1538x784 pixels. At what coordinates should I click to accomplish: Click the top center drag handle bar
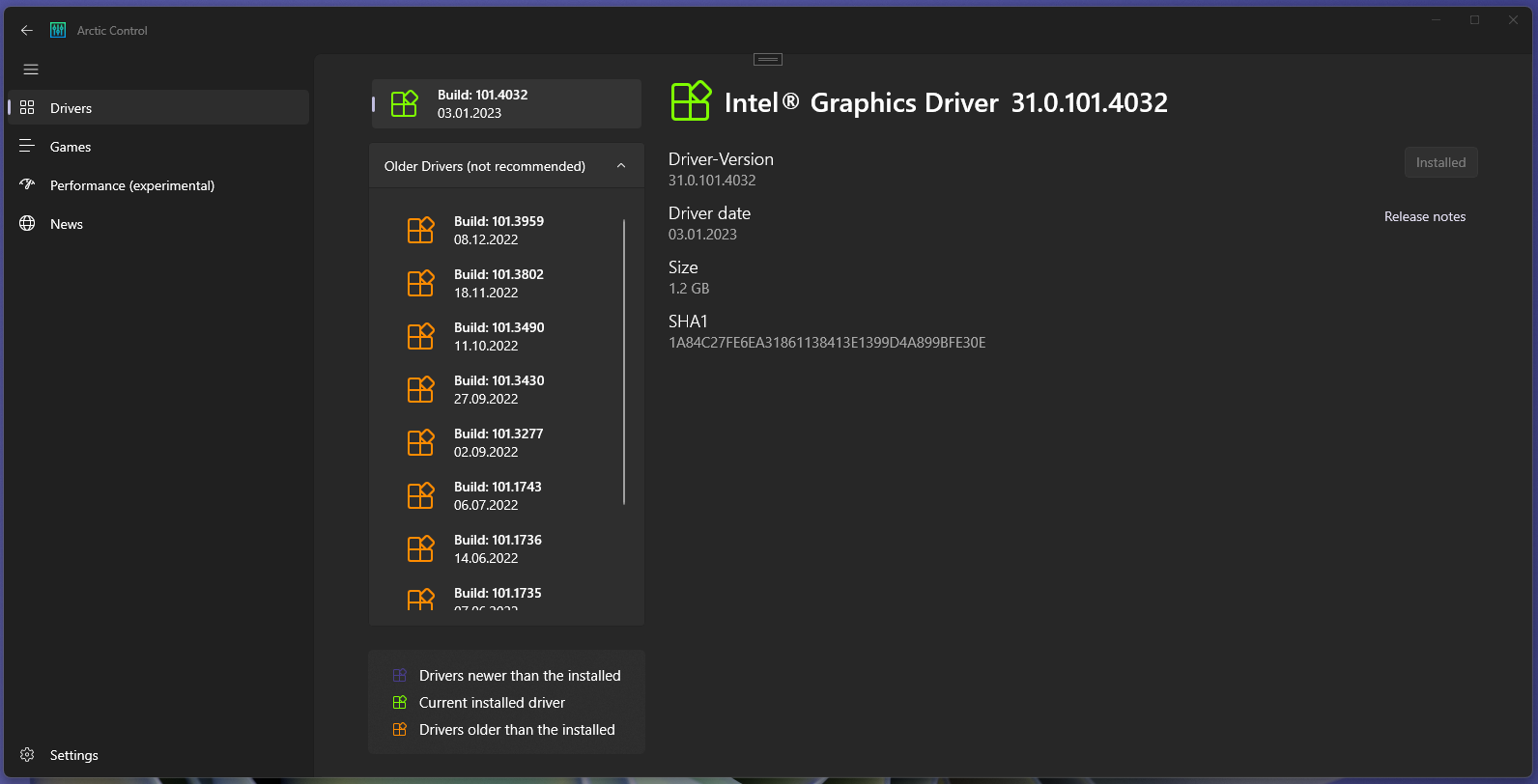pos(768,59)
